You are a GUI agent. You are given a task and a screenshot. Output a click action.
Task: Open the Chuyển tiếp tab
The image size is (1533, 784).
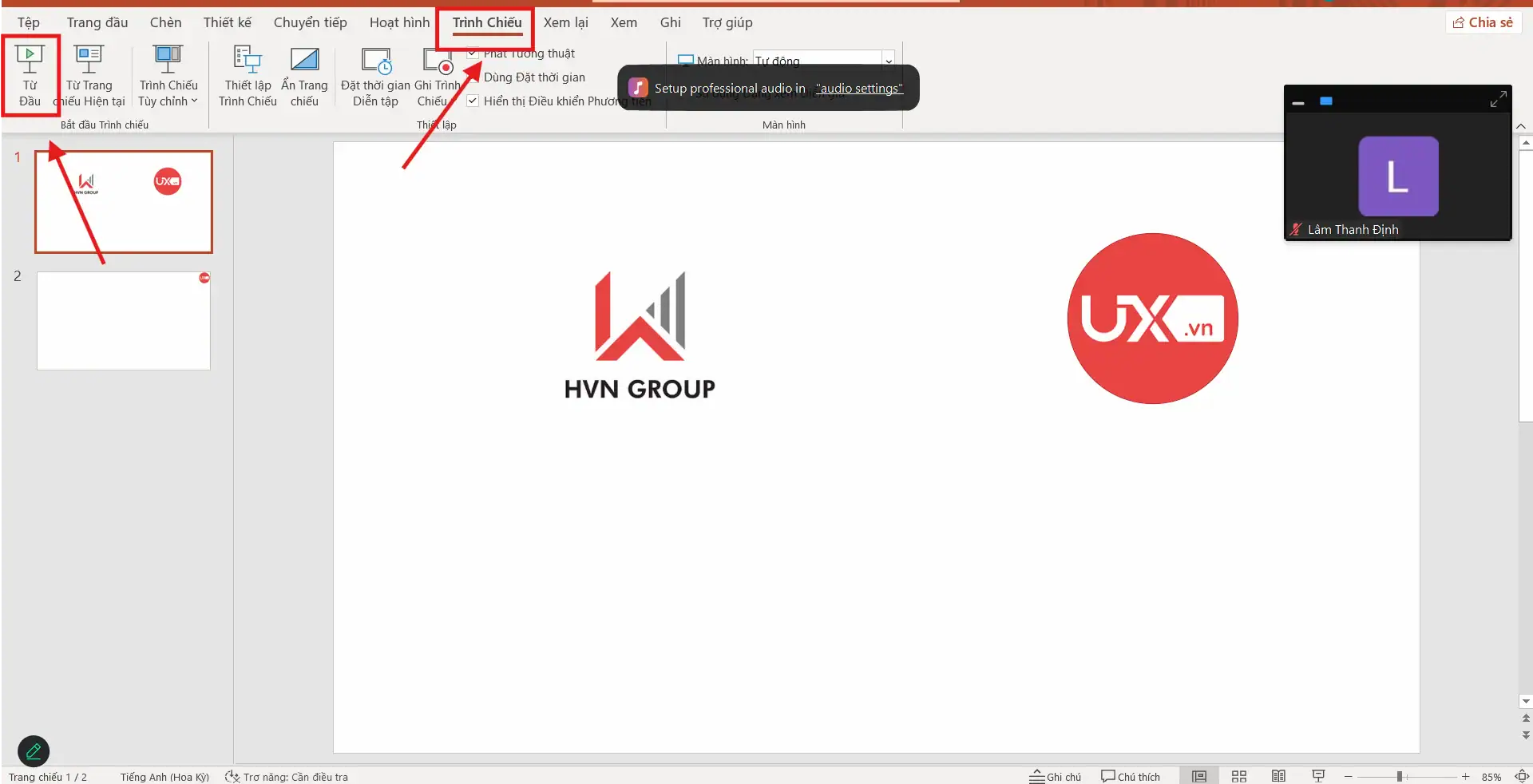(310, 22)
